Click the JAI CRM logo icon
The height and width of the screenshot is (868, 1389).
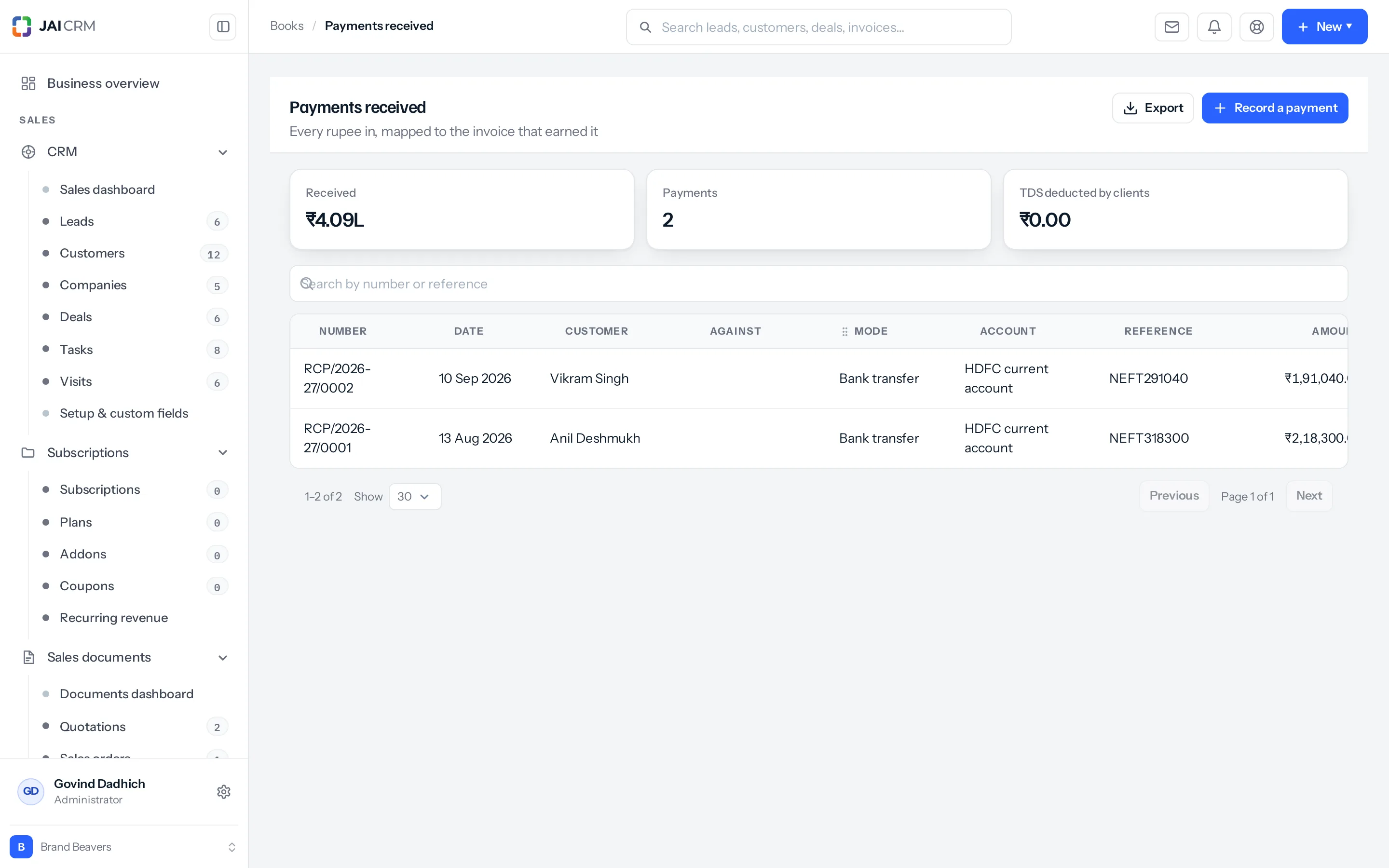[x=22, y=27]
